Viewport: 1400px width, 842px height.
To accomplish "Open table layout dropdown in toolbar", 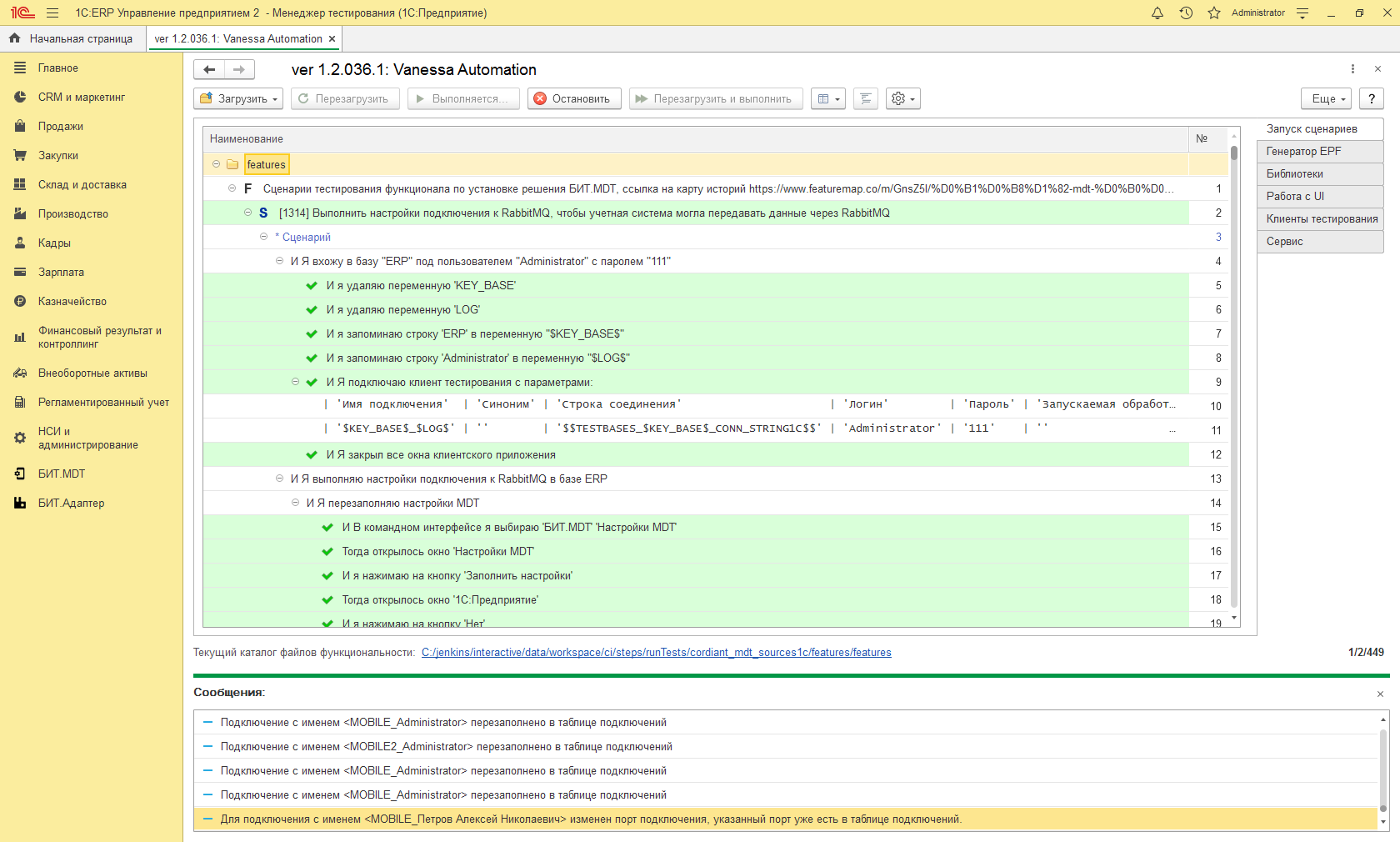I will coord(828,98).
